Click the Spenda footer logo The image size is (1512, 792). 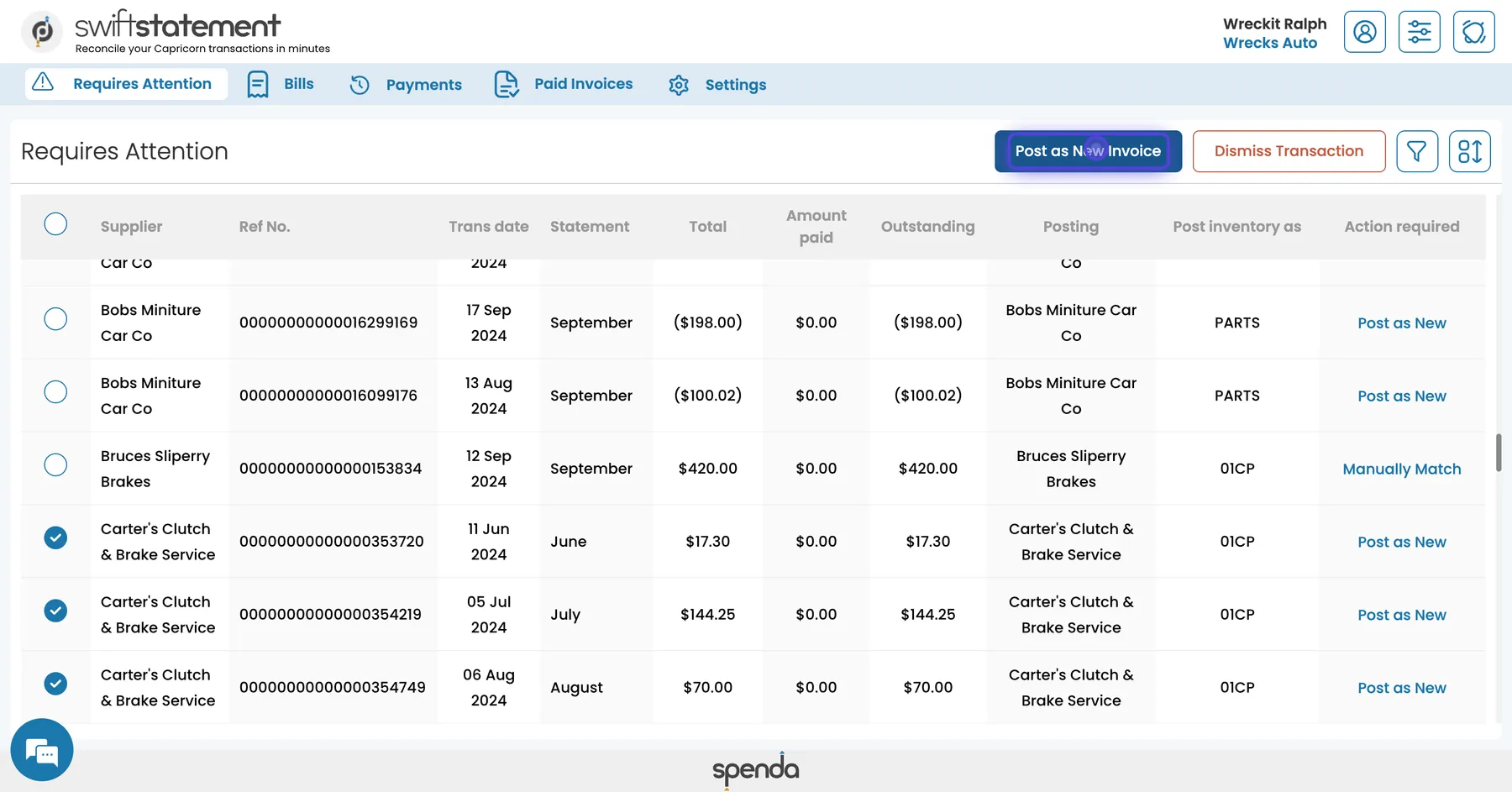click(x=756, y=770)
